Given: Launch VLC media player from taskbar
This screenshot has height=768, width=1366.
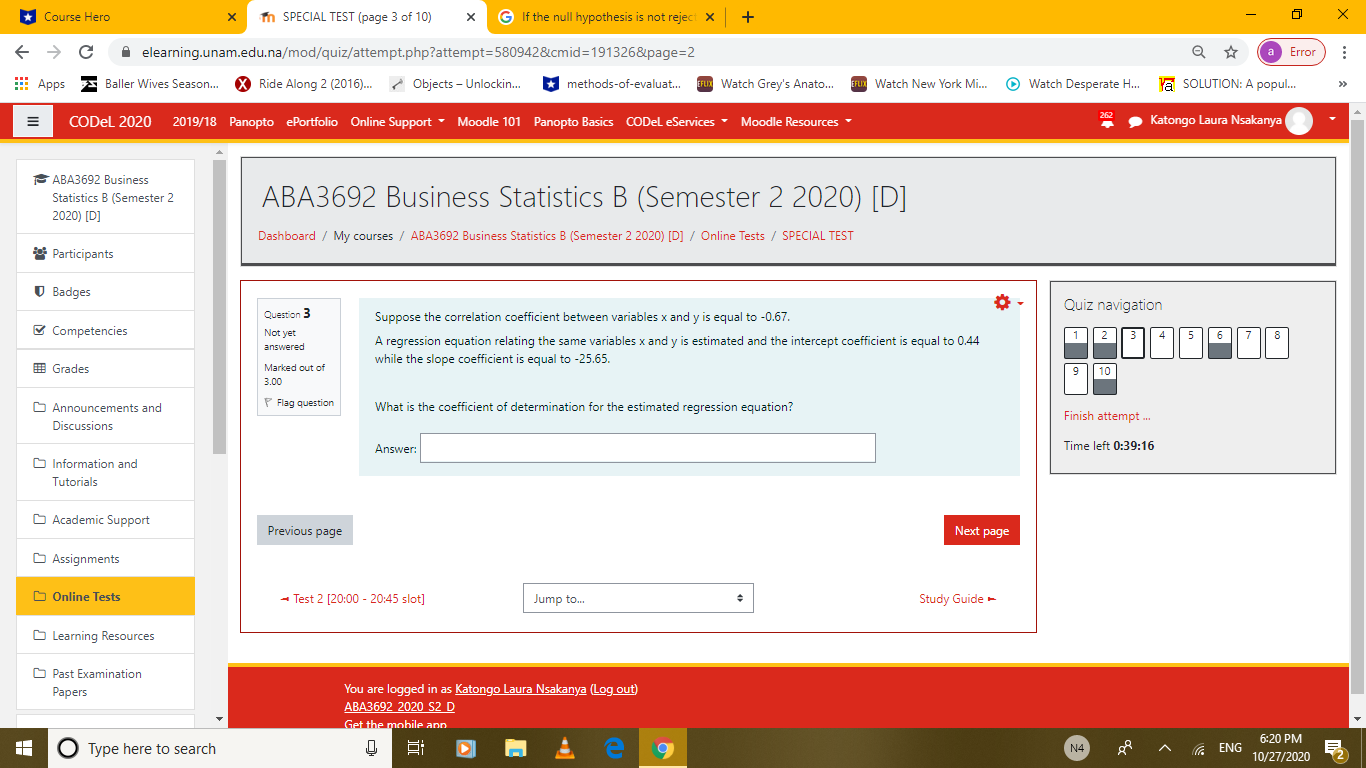Looking at the screenshot, I should pyautogui.click(x=564, y=748).
